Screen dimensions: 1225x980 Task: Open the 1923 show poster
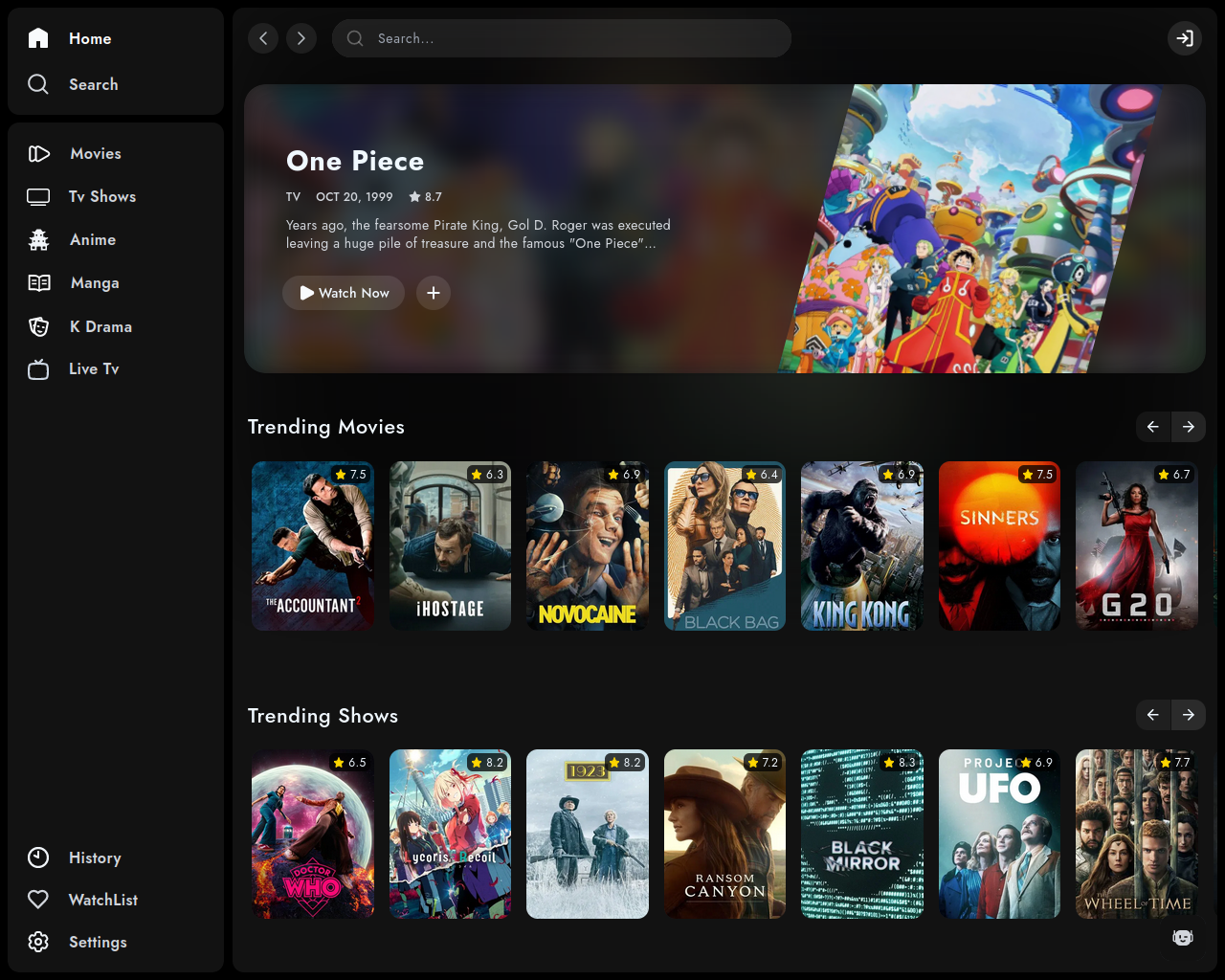pos(588,834)
